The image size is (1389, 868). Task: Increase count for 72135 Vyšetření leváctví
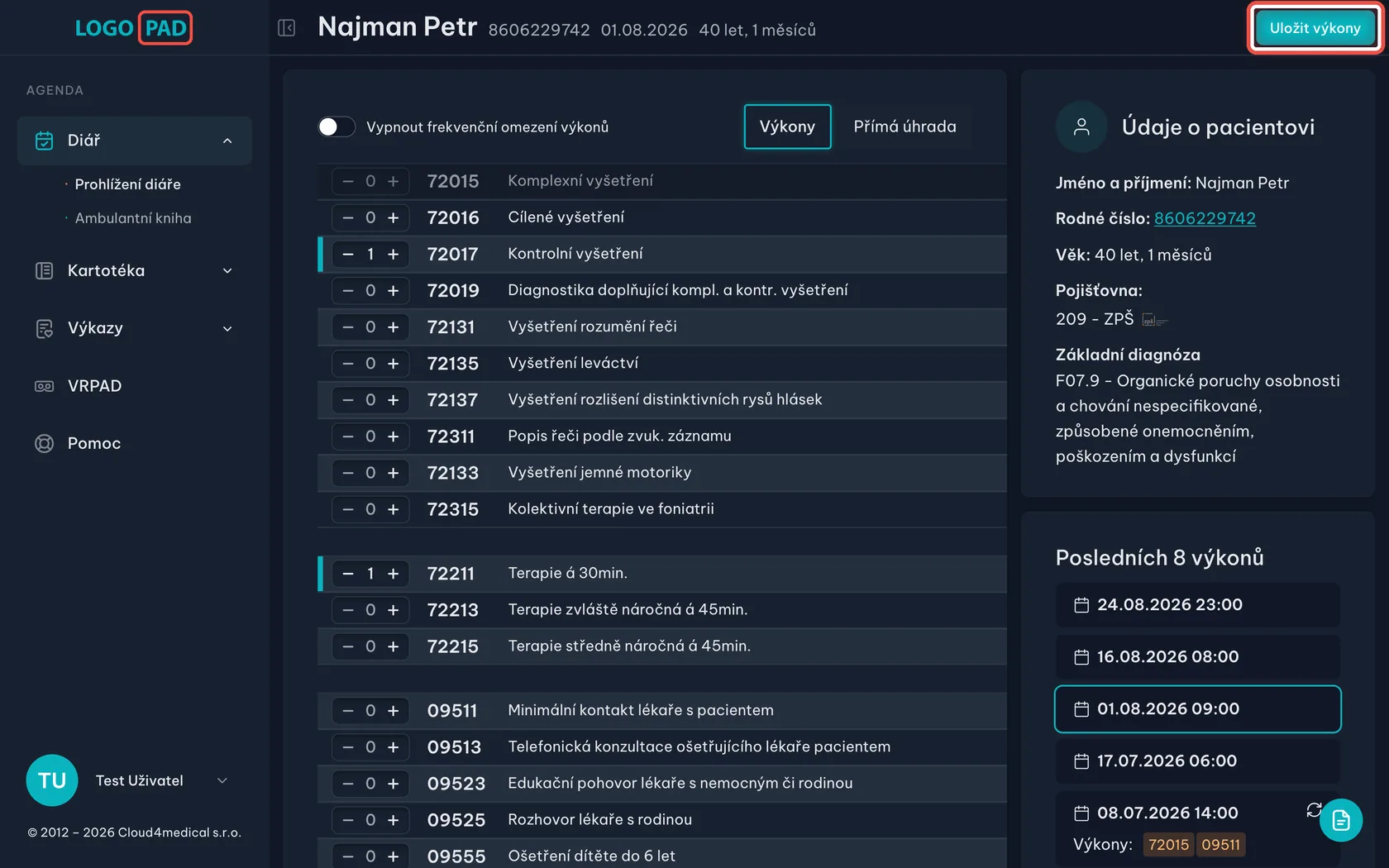point(394,363)
